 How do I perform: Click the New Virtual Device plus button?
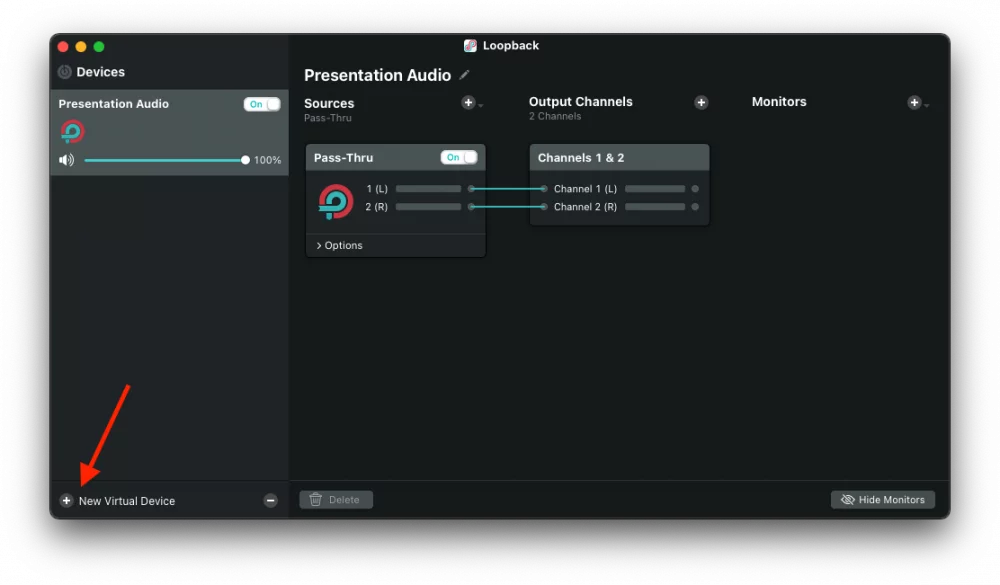[66, 501]
